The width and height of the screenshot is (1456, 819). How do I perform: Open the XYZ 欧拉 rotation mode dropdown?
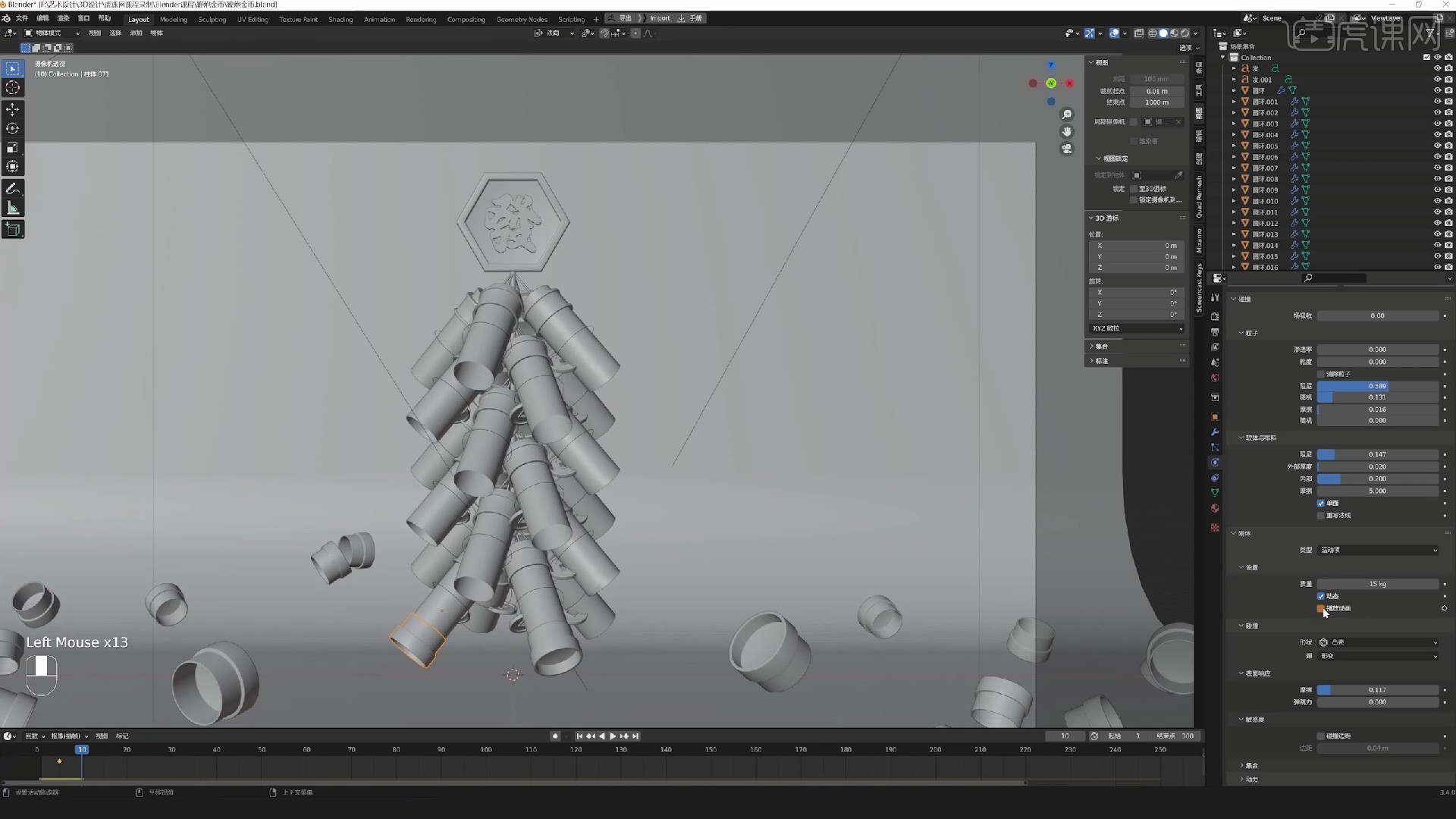click(x=1137, y=328)
